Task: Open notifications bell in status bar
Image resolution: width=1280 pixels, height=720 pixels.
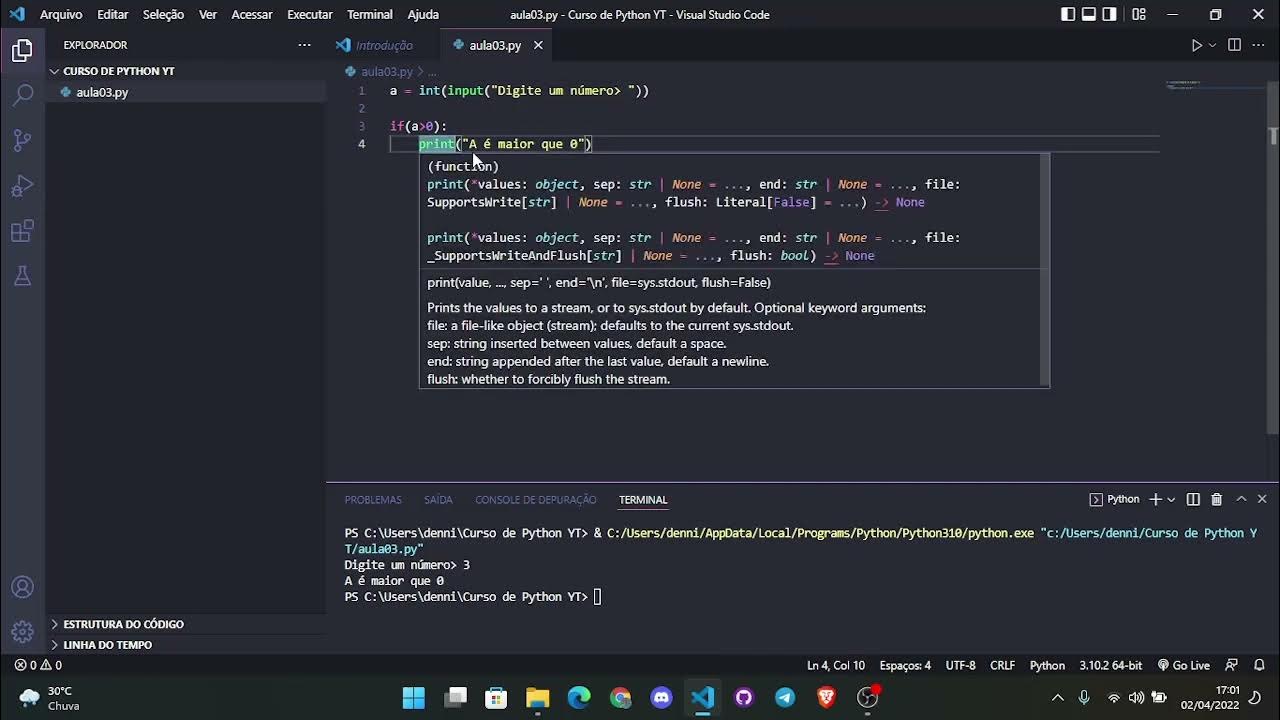Action: pos(1257,665)
